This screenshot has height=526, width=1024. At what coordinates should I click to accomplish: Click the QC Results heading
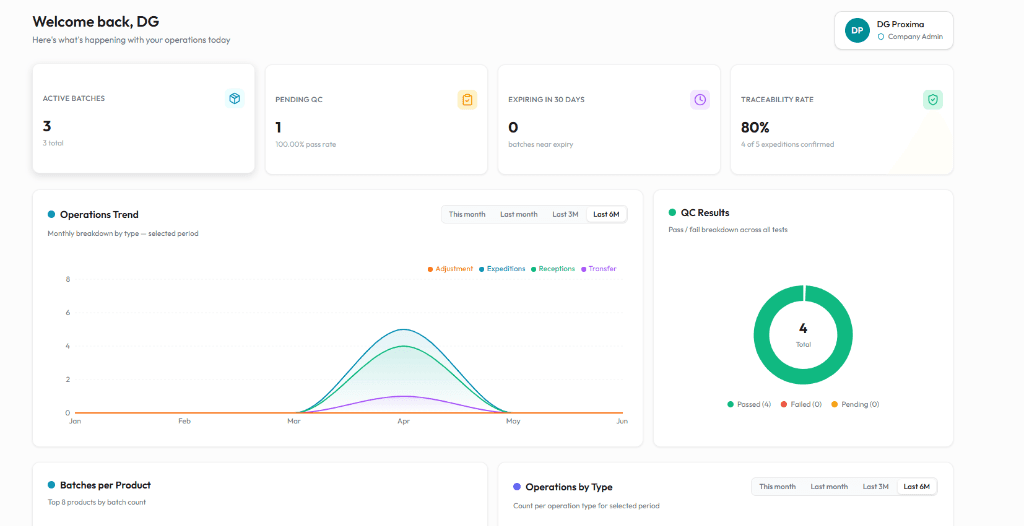(705, 212)
